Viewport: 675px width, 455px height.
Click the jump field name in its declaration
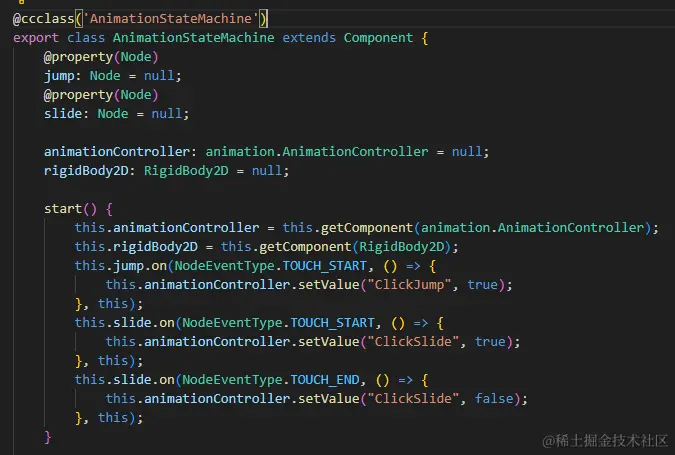59,76
